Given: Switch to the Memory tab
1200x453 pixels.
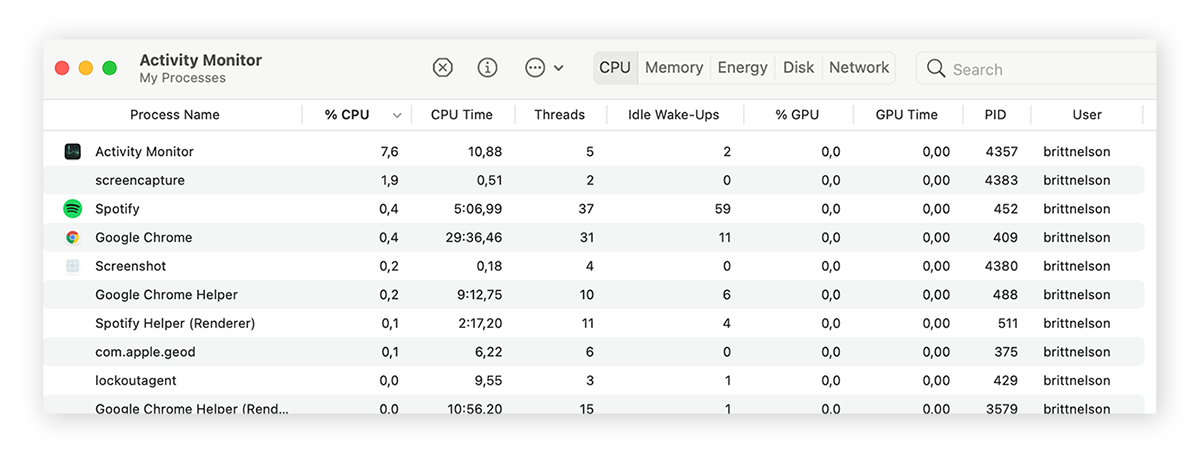Looking at the screenshot, I should (674, 68).
